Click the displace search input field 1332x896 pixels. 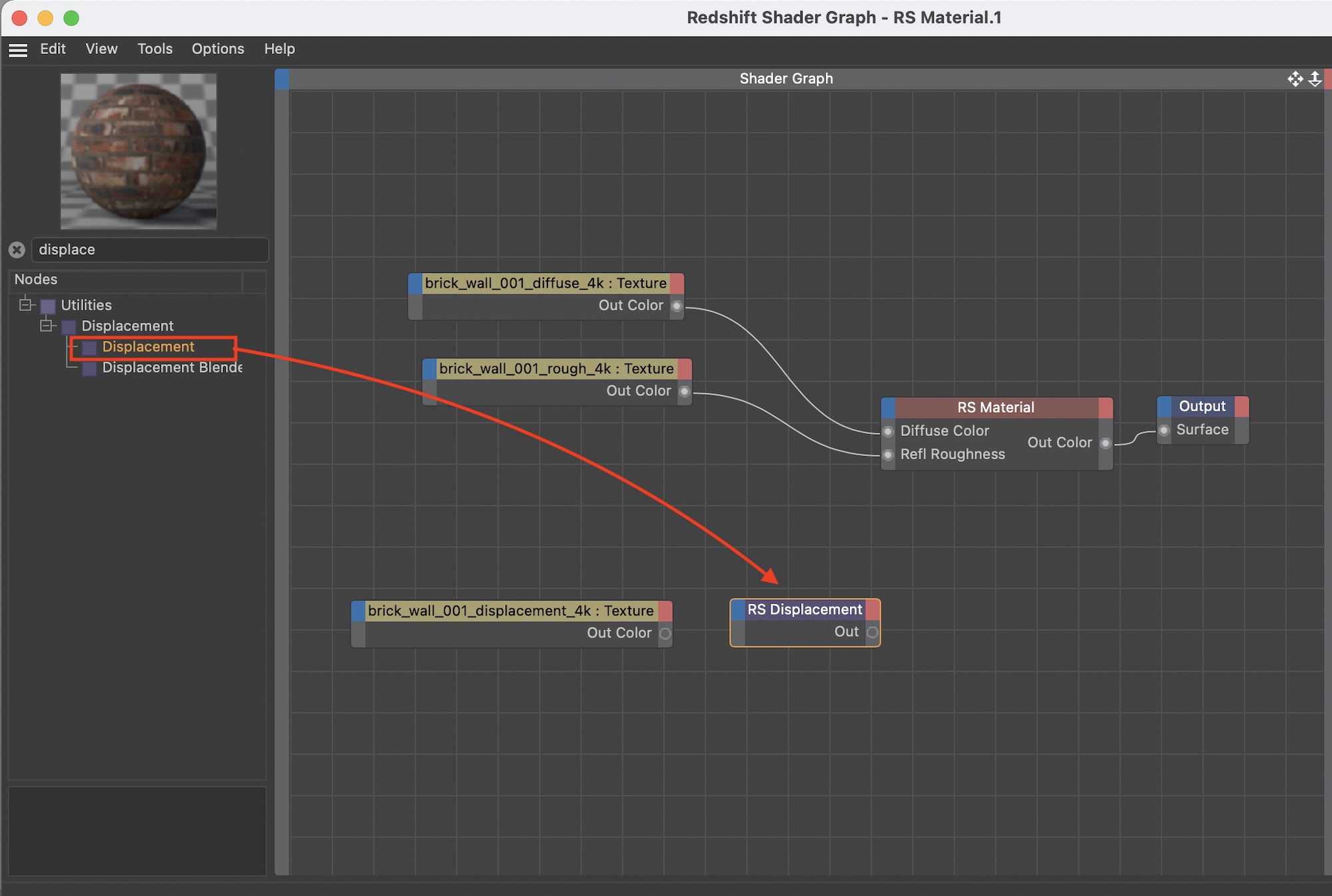click(x=150, y=250)
